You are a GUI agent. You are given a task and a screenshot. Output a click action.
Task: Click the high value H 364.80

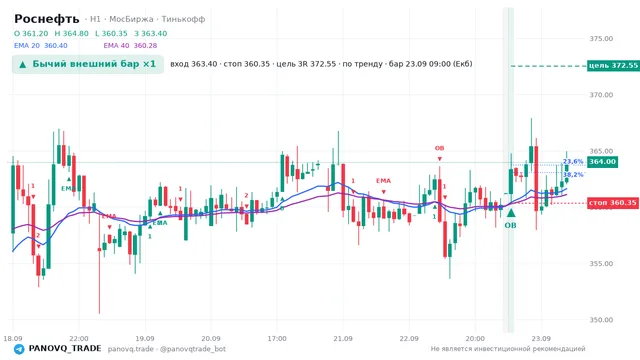(x=71, y=33)
